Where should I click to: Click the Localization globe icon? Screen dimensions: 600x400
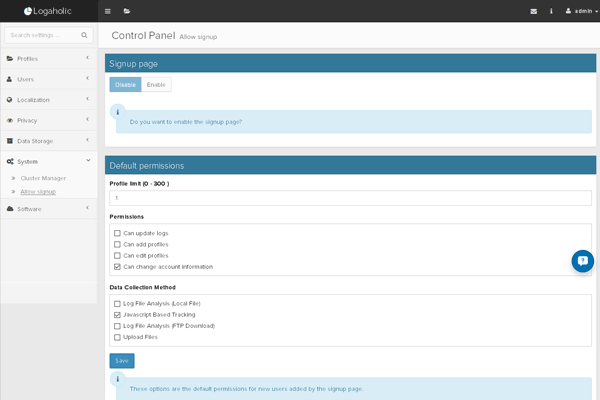(10, 99)
